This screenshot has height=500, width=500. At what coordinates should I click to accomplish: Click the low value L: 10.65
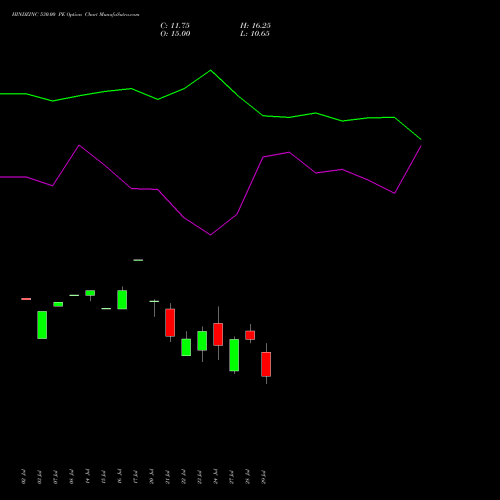click(255, 34)
